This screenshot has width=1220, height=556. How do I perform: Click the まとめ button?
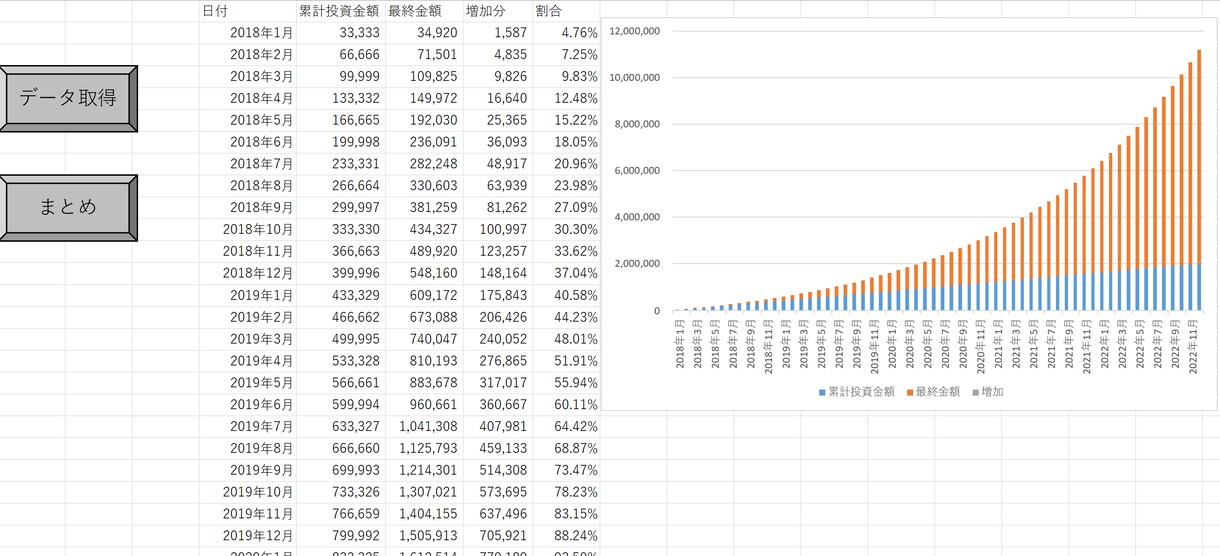click(x=68, y=207)
